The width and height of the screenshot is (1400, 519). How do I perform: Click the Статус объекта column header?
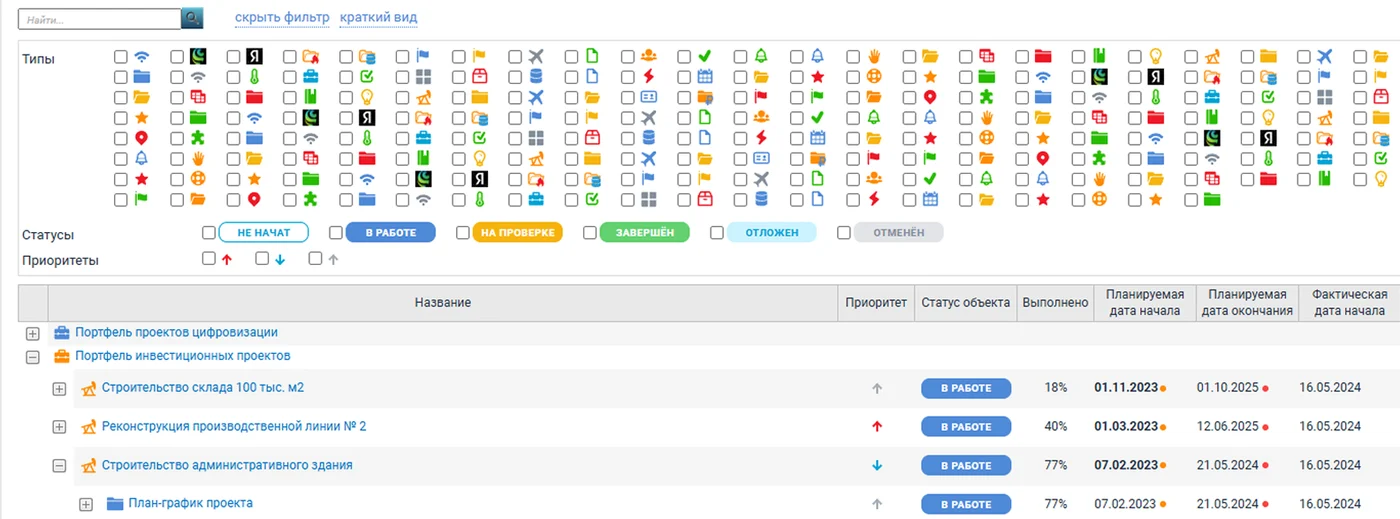(966, 302)
